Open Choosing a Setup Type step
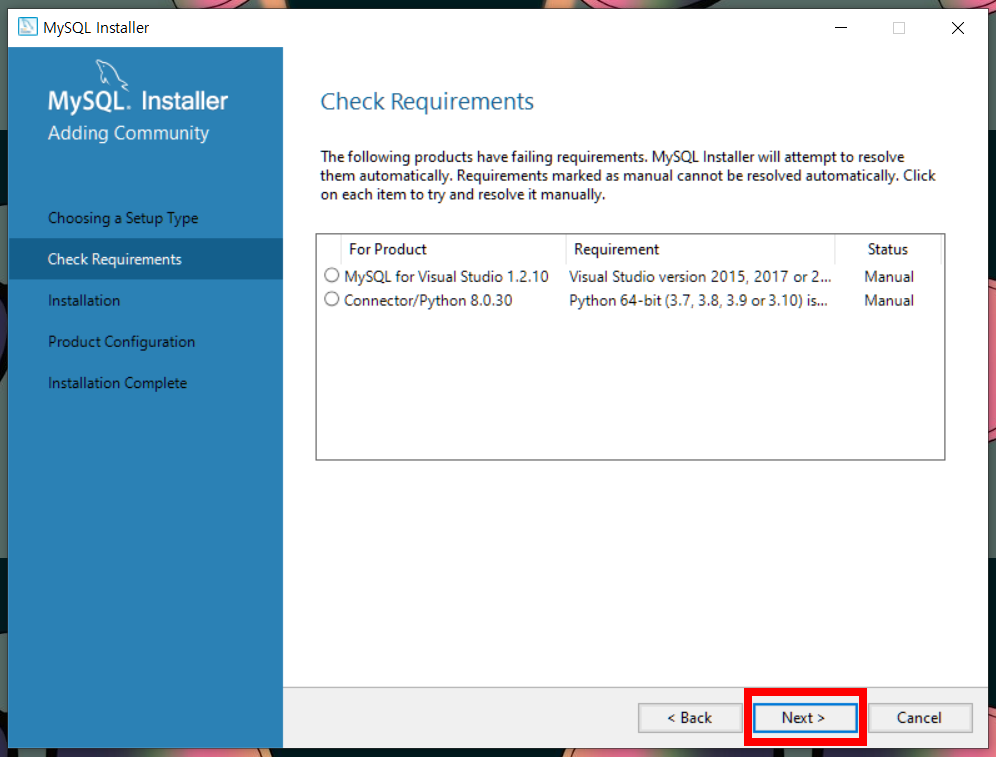Image resolution: width=996 pixels, height=757 pixels. [x=123, y=218]
